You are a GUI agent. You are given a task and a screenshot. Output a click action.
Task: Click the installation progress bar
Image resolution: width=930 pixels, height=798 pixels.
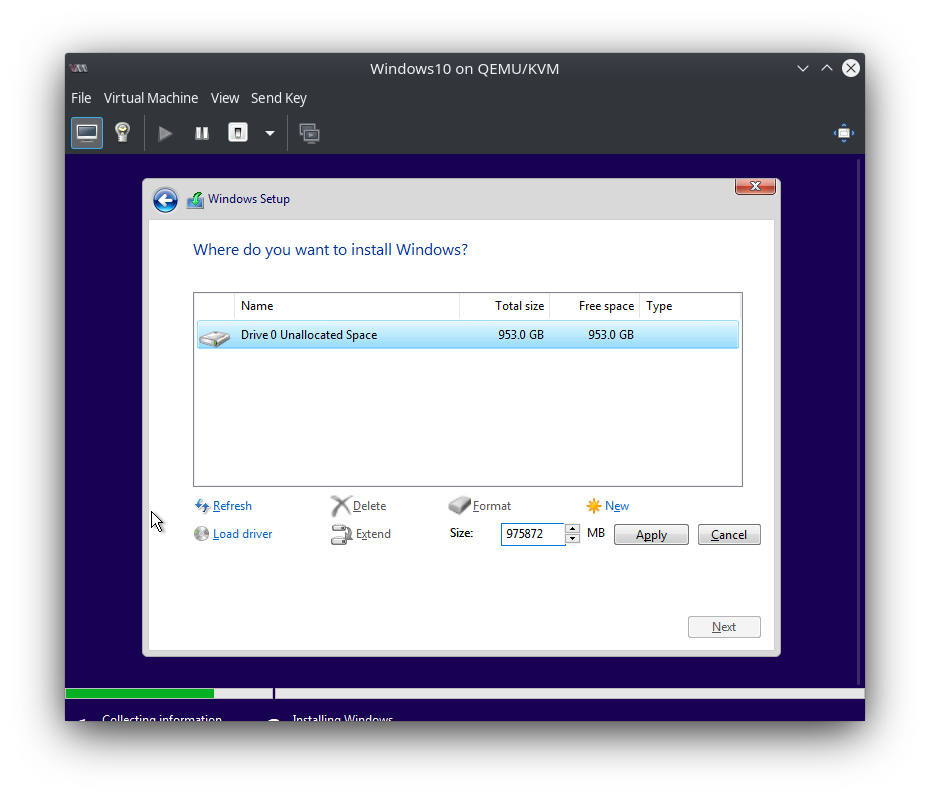(x=465, y=694)
